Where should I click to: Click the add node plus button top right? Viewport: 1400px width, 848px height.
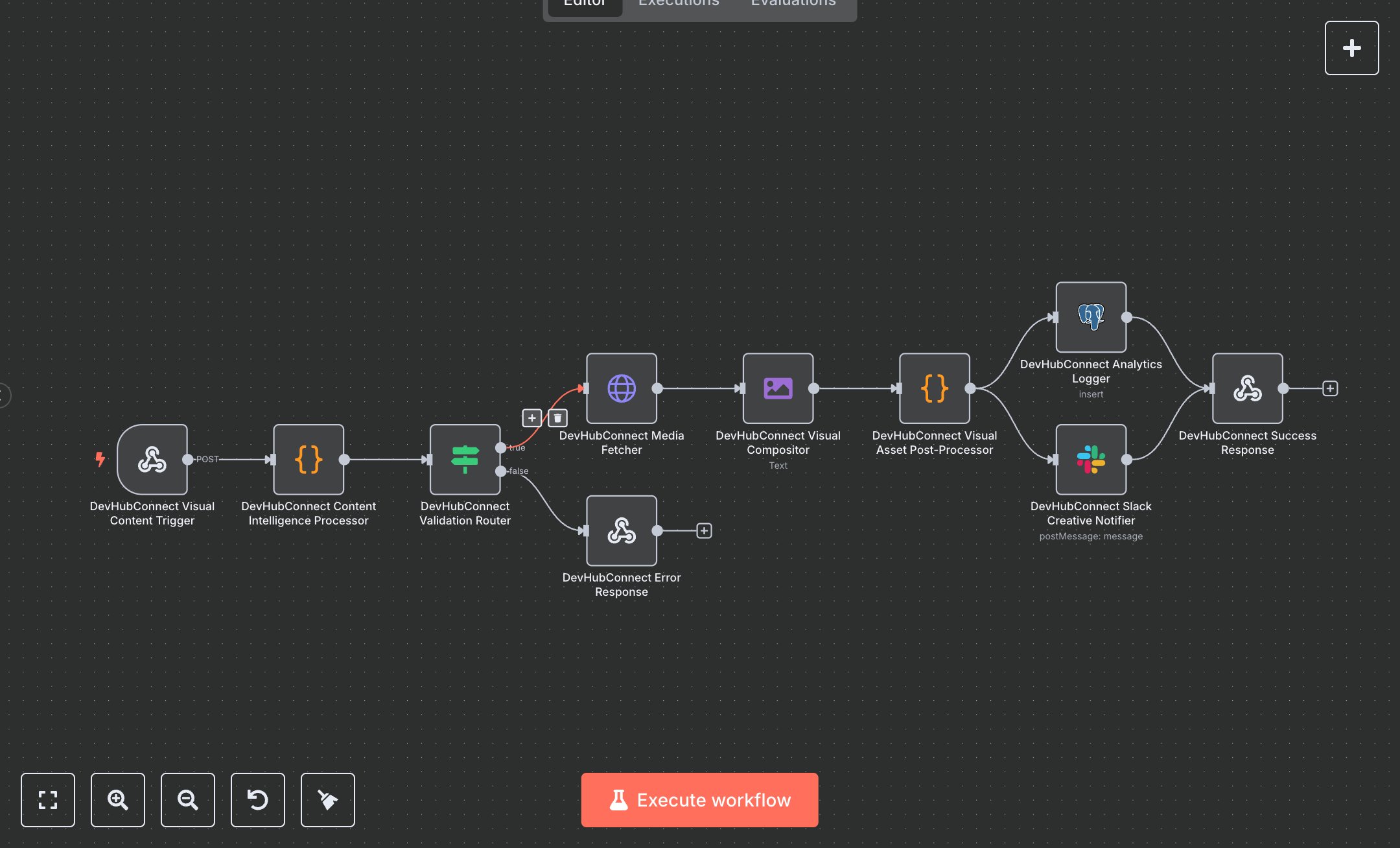point(1352,47)
